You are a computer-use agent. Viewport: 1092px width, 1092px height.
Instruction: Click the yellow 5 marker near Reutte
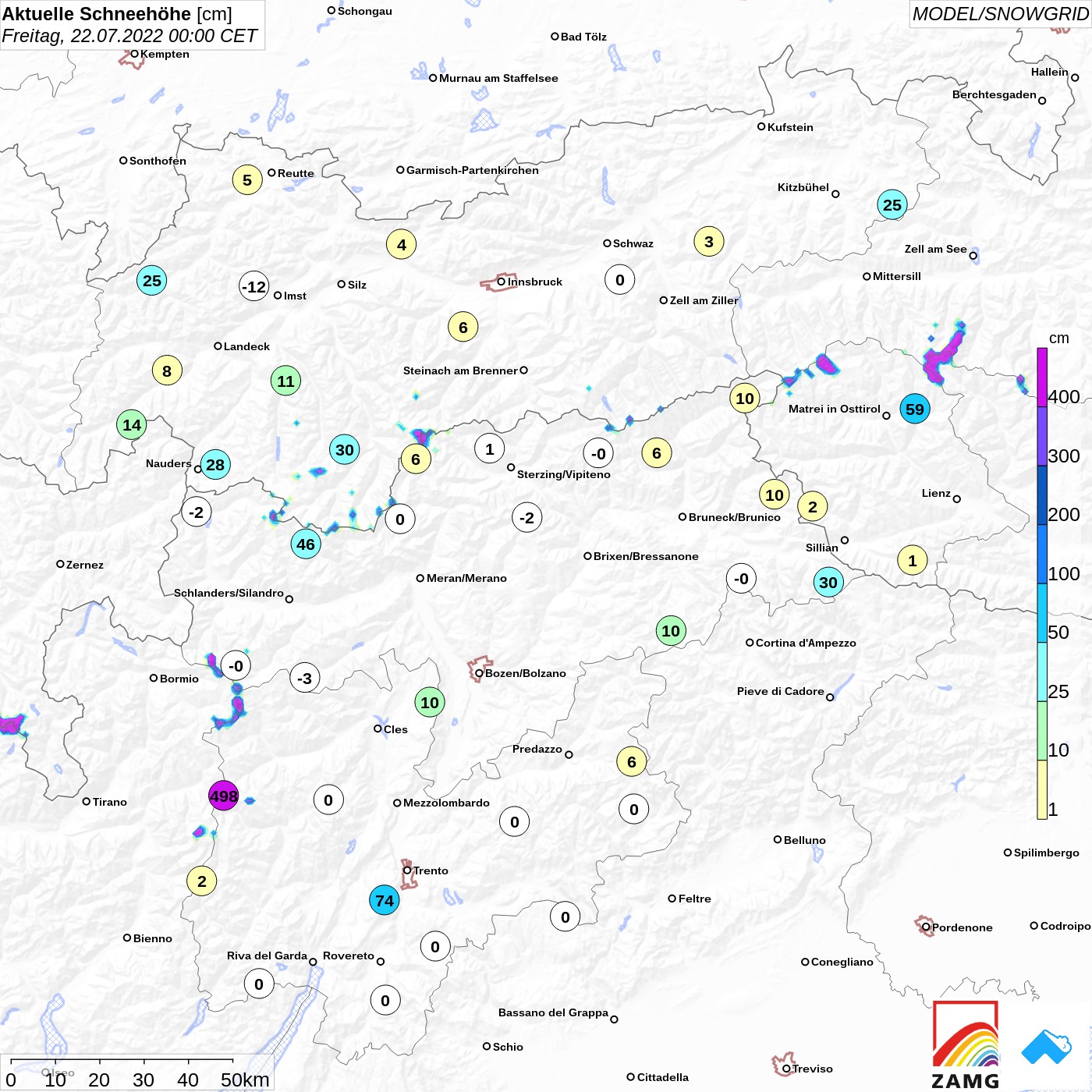pyautogui.click(x=247, y=180)
